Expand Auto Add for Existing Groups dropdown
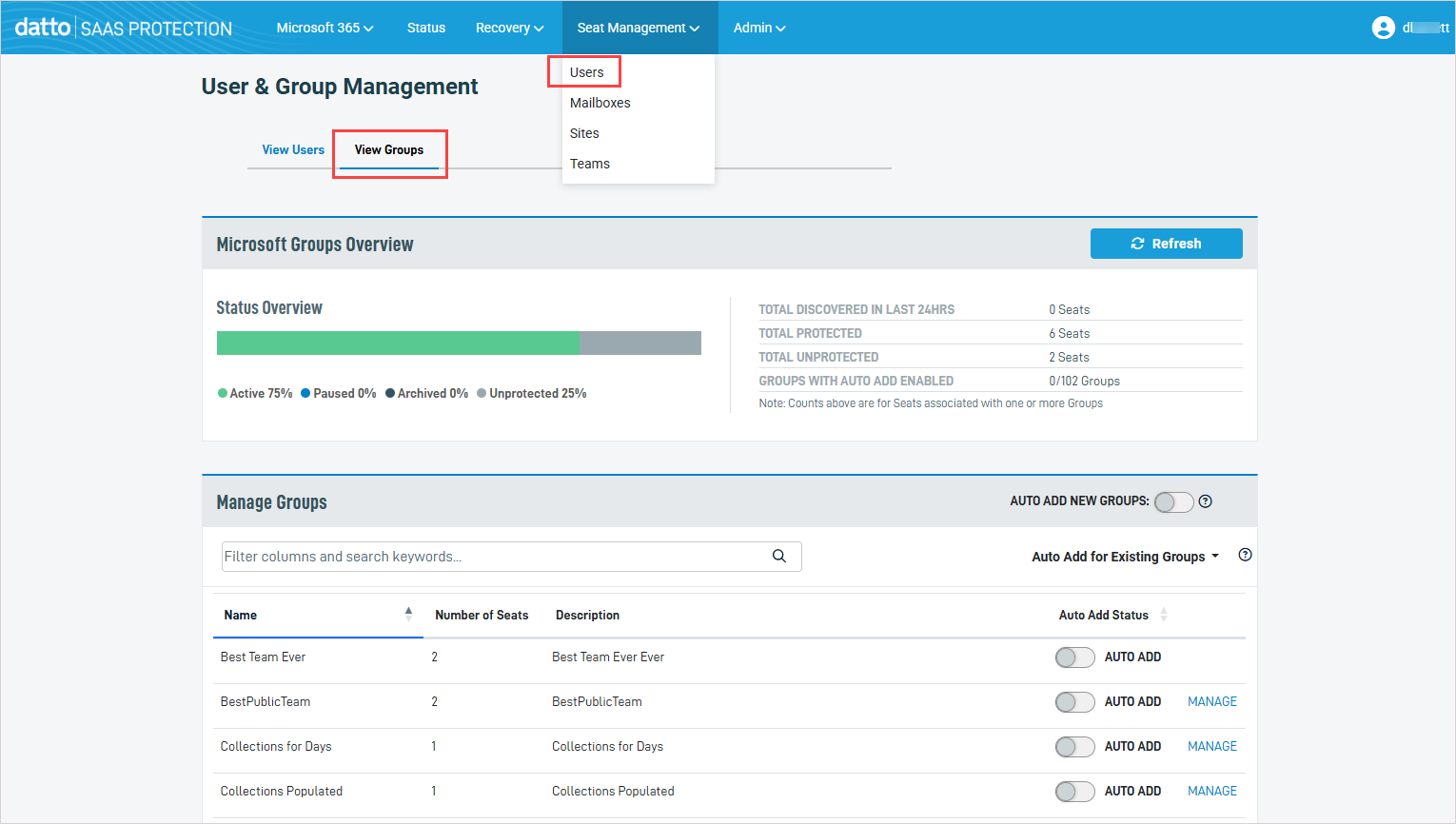This screenshot has height=824, width=1456. pyautogui.click(x=1125, y=557)
